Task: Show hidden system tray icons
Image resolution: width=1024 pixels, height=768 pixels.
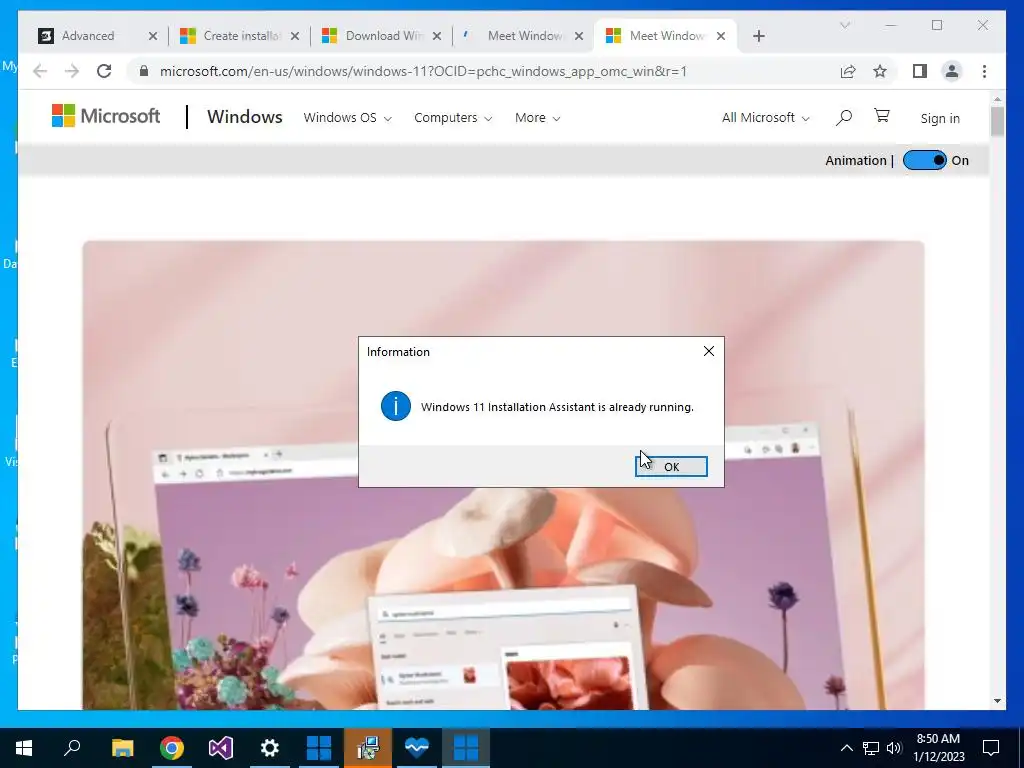Action: (846, 748)
